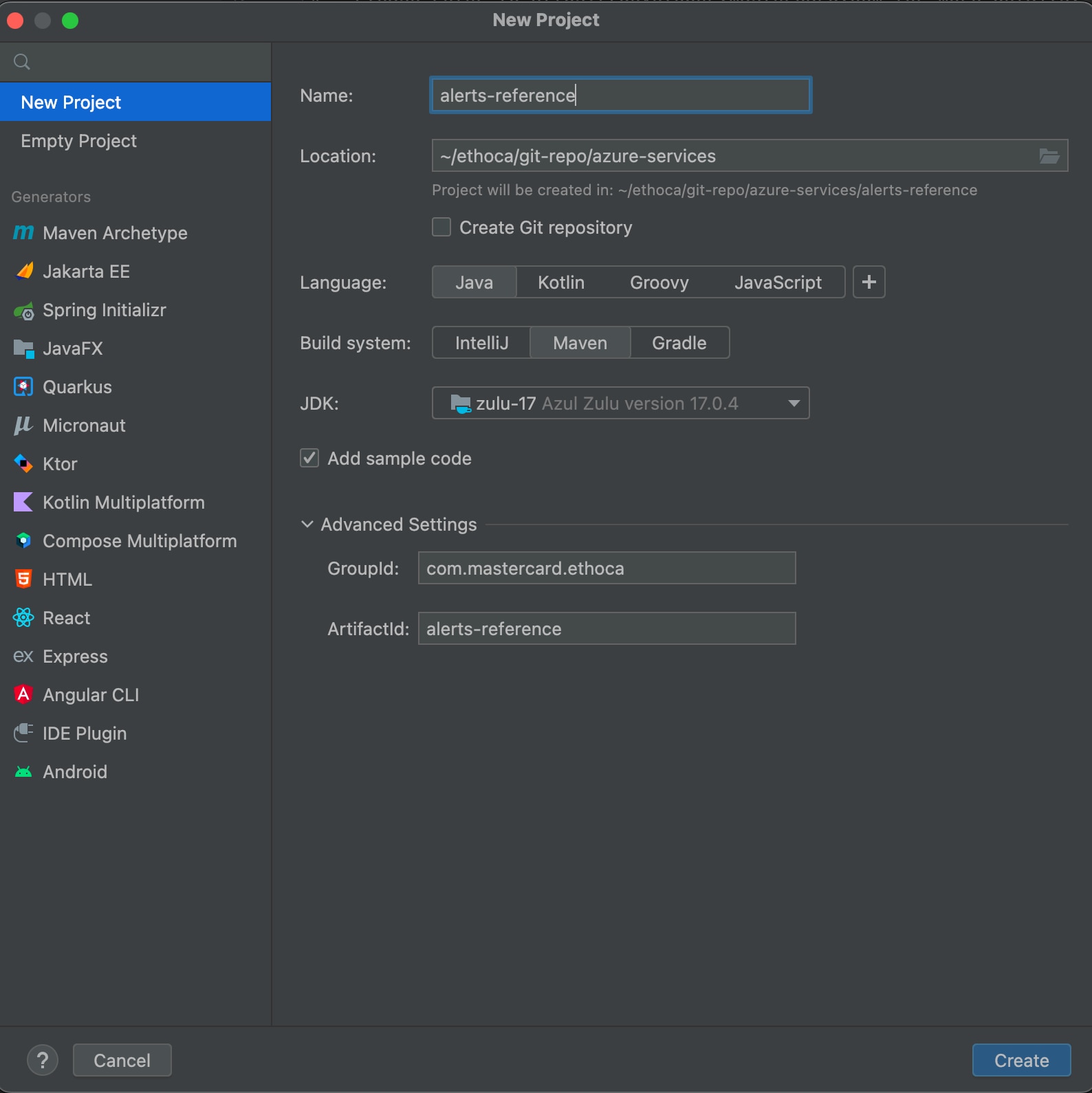The width and height of the screenshot is (1092, 1093).
Task: Choose the Angular CLI generator icon
Action: (x=23, y=695)
